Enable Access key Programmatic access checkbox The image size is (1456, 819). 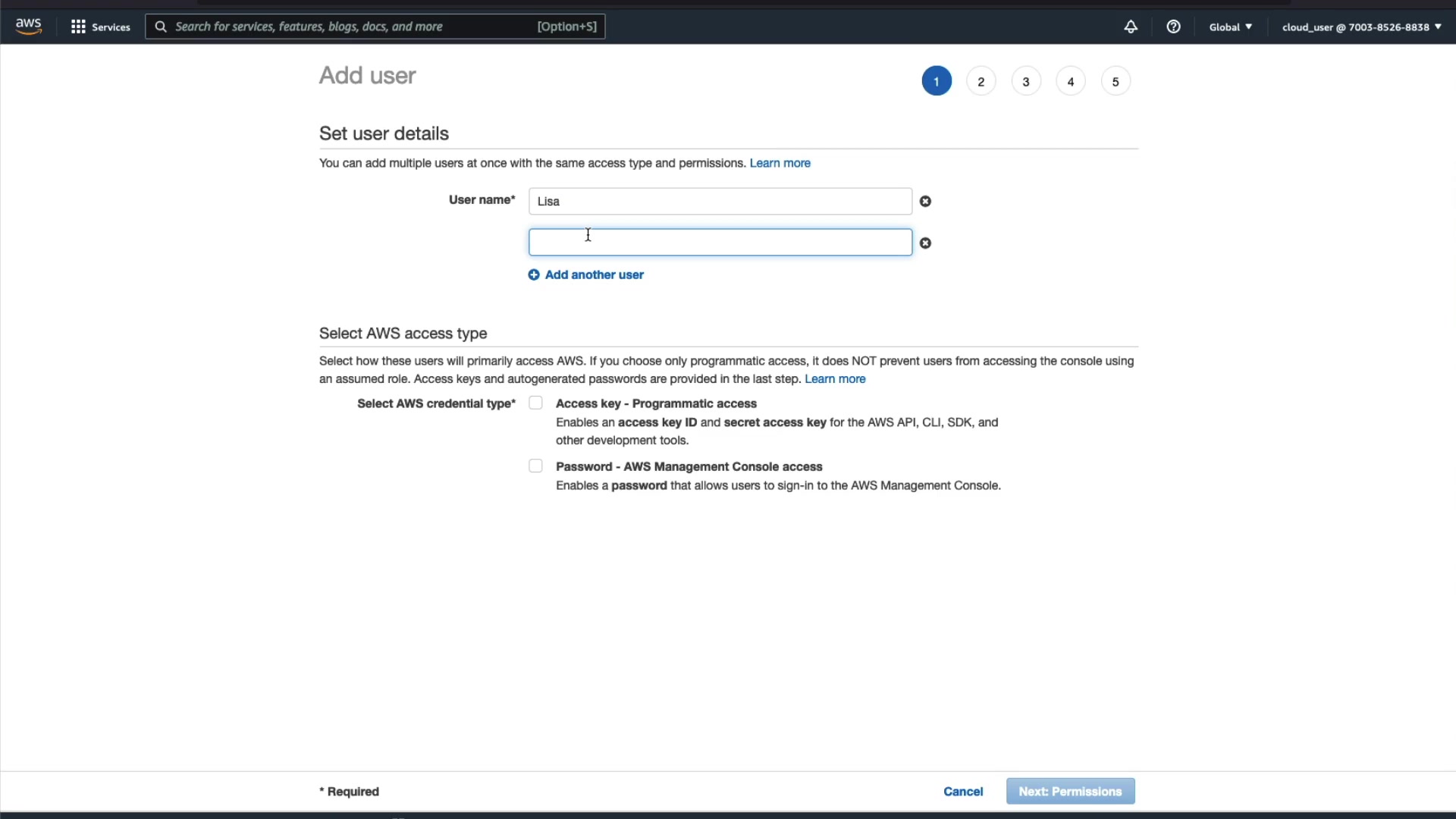[x=535, y=403]
